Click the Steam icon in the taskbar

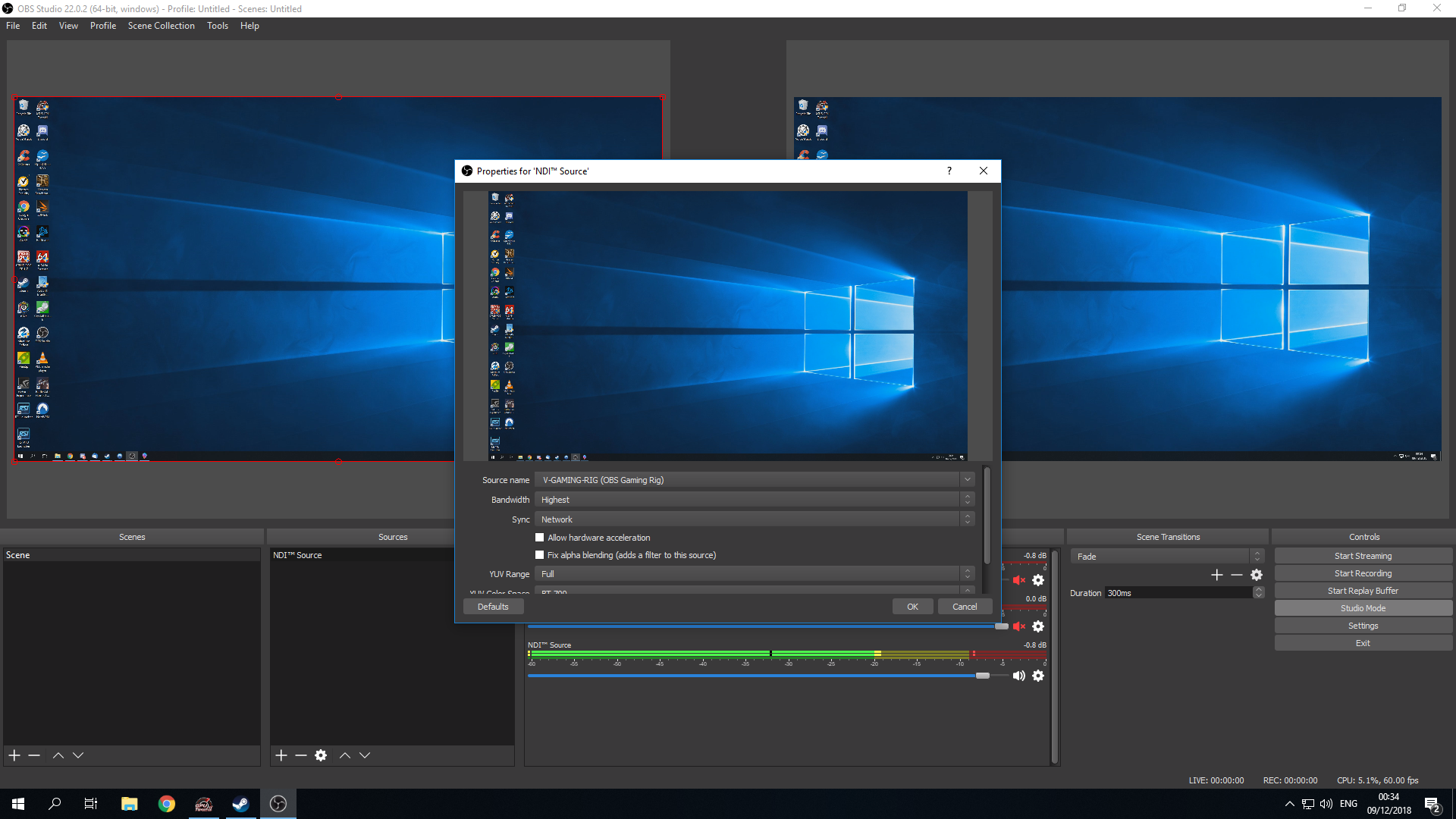pyautogui.click(x=241, y=804)
